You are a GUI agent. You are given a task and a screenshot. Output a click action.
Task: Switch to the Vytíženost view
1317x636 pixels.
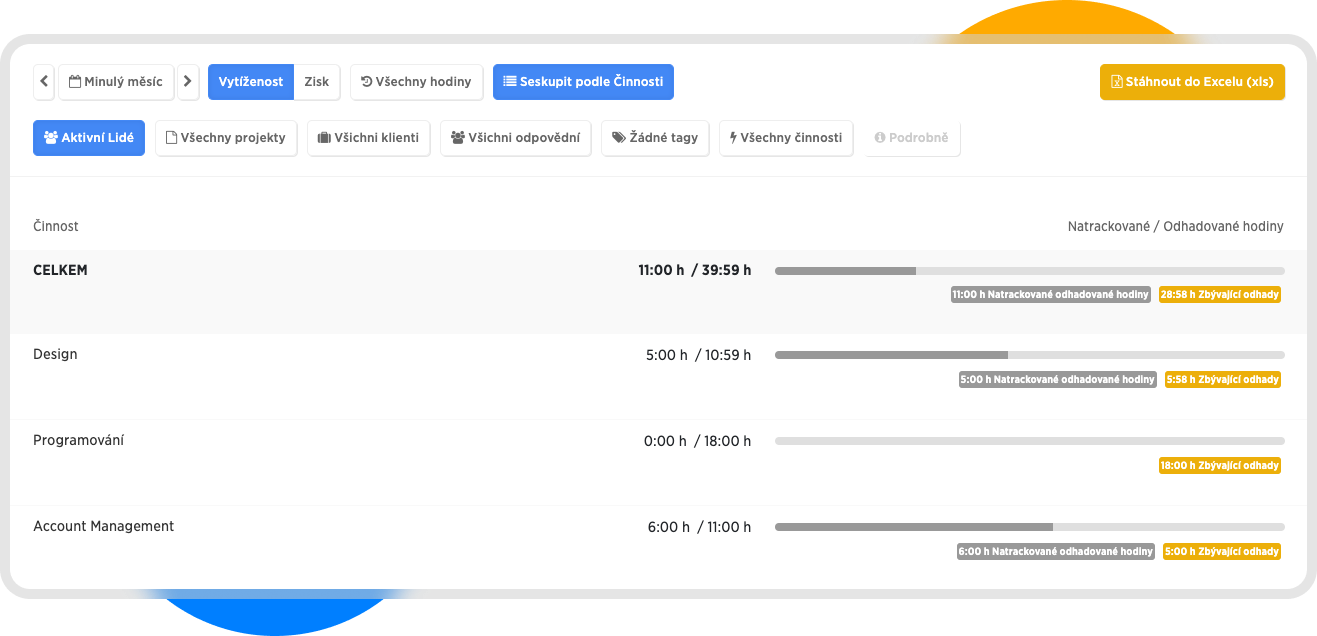(x=250, y=82)
